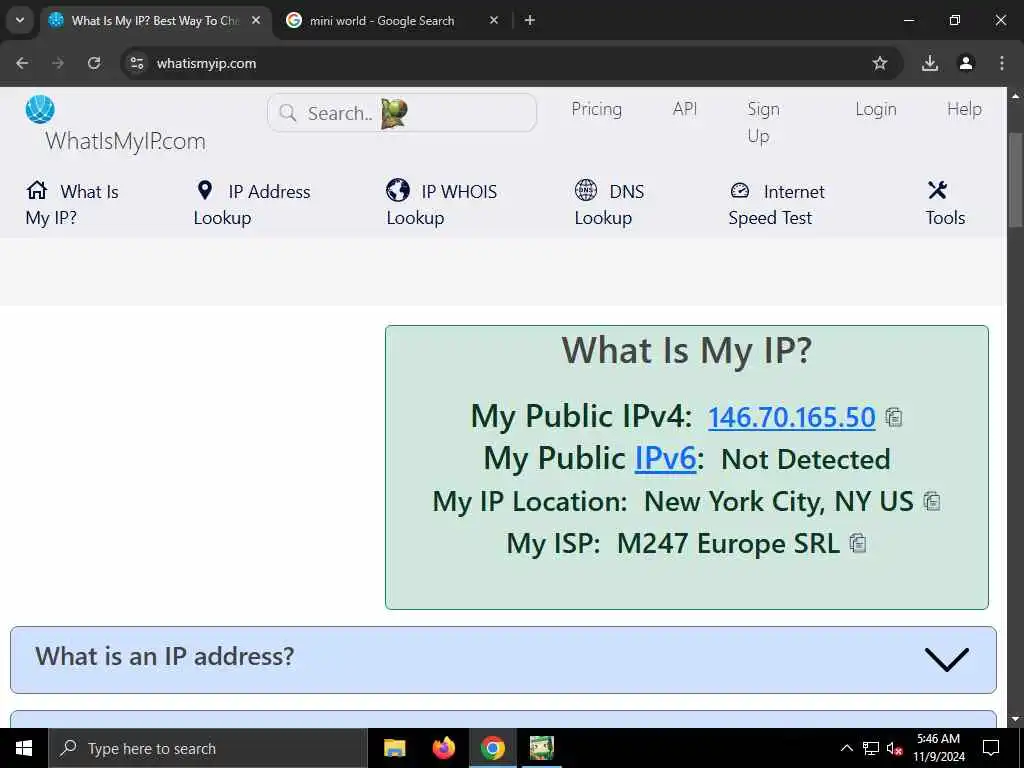Viewport: 1024px width, 768px height.
Task: Click the globe icon for IP WHOIS Lookup
Action: (398, 190)
